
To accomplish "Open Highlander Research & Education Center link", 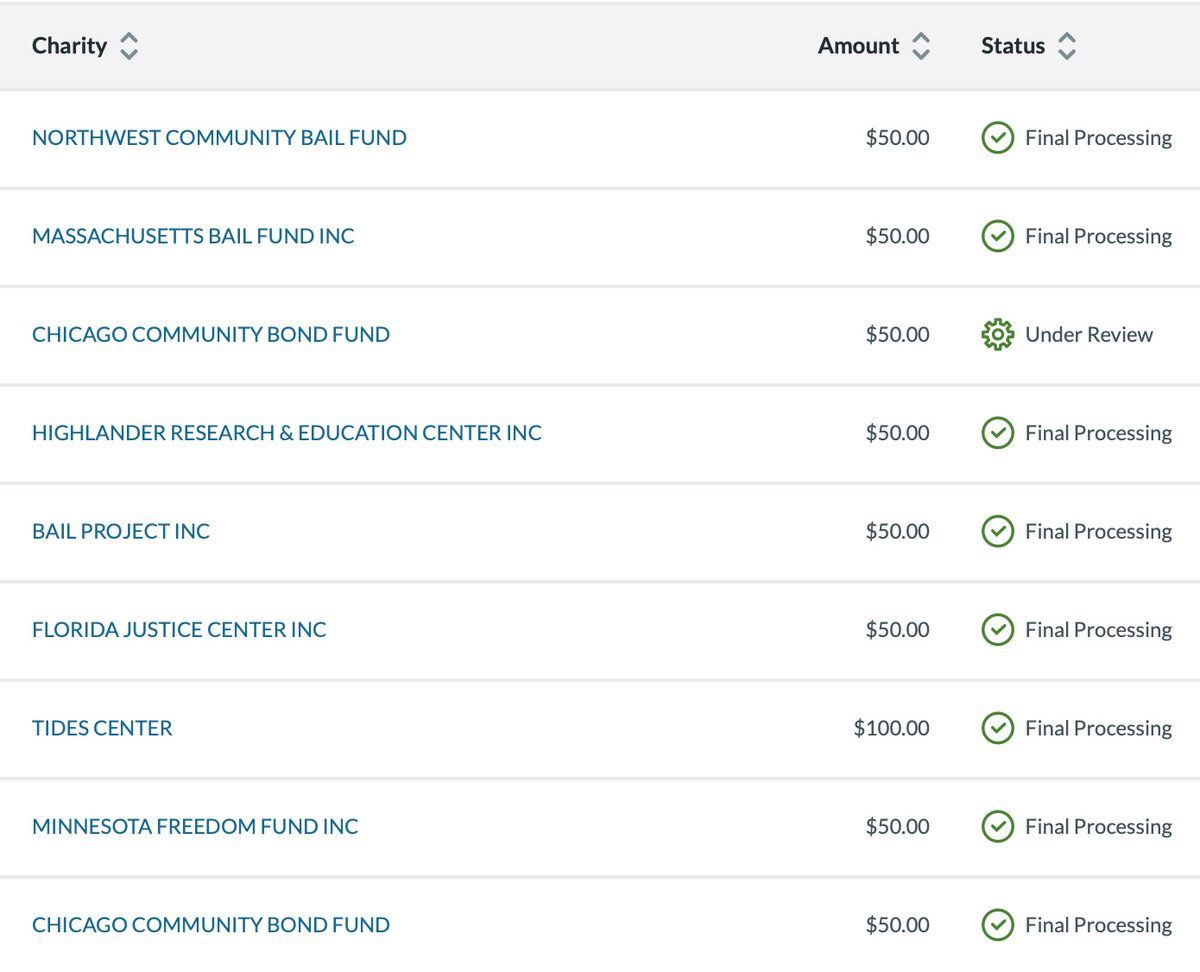I will [x=287, y=433].
